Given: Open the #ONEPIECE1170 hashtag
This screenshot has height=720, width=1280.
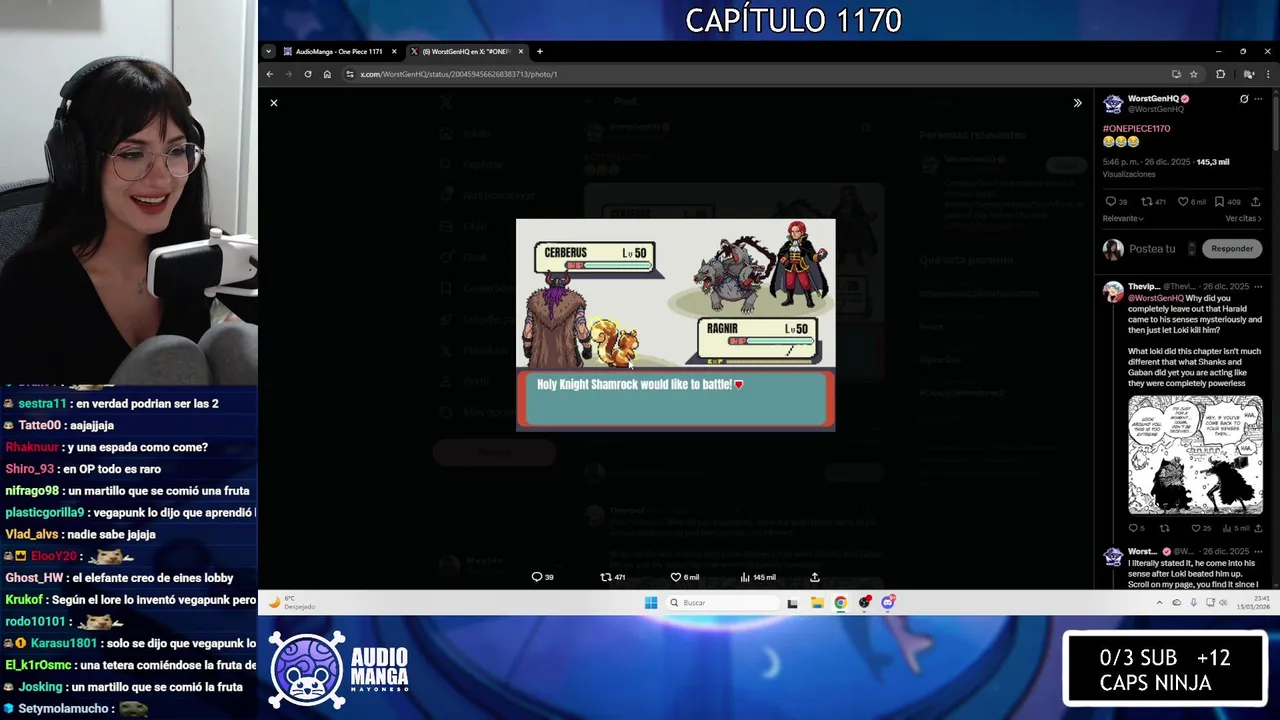Looking at the screenshot, I should pyautogui.click(x=1136, y=129).
